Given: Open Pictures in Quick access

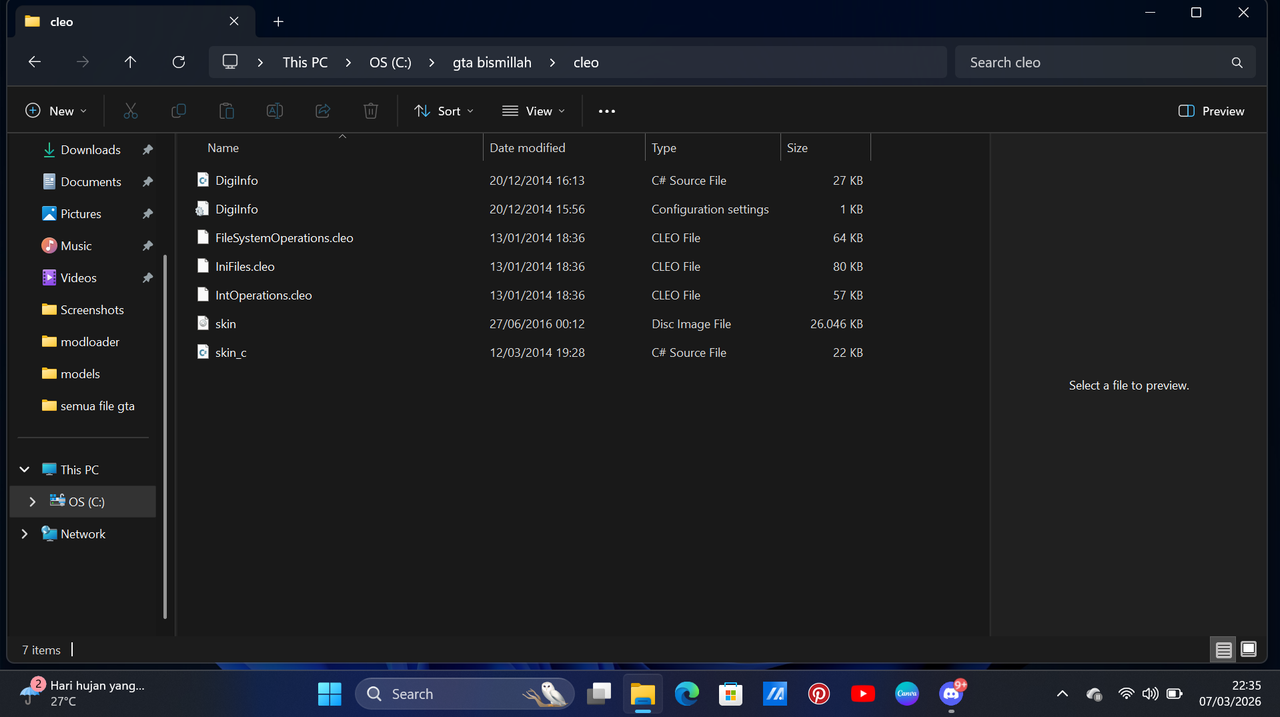Looking at the screenshot, I should pyautogui.click(x=80, y=214).
